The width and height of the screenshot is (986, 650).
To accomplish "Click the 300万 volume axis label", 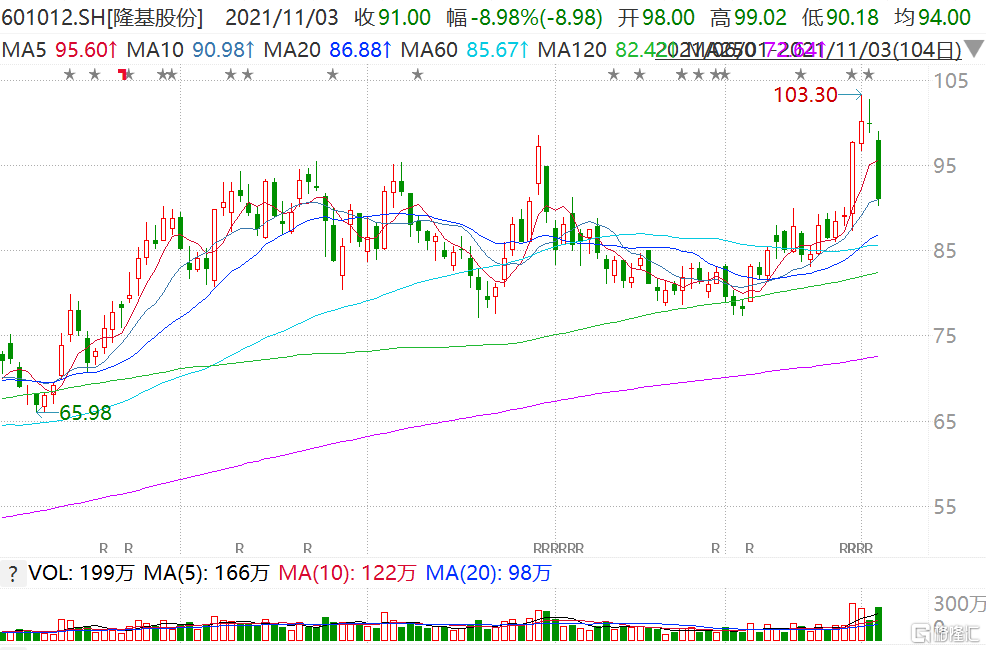I will (960, 604).
